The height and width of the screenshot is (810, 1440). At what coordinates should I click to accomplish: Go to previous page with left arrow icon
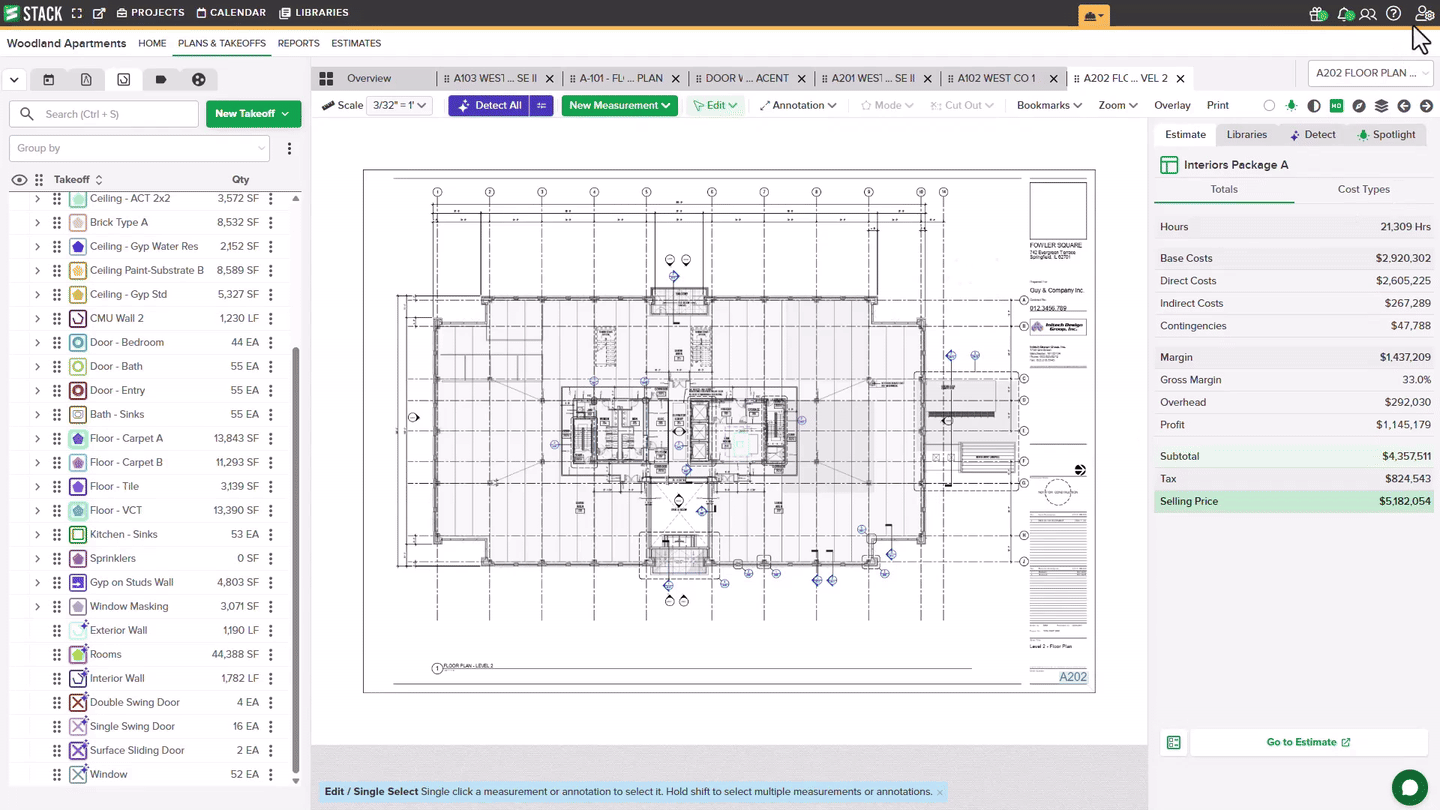(1404, 106)
